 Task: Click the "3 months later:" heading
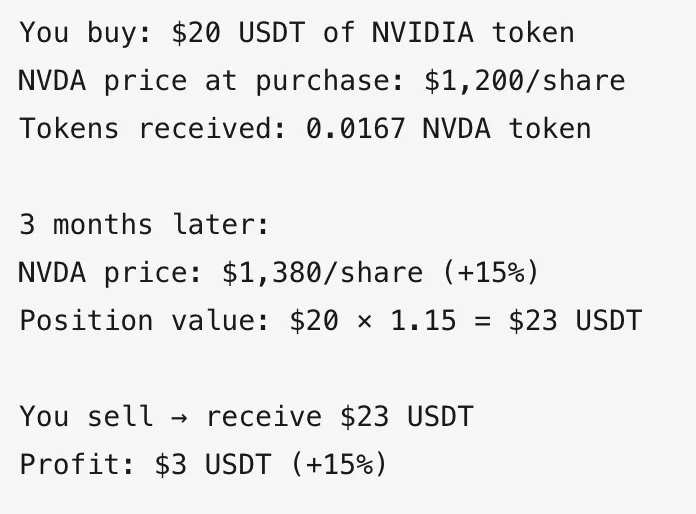(144, 224)
